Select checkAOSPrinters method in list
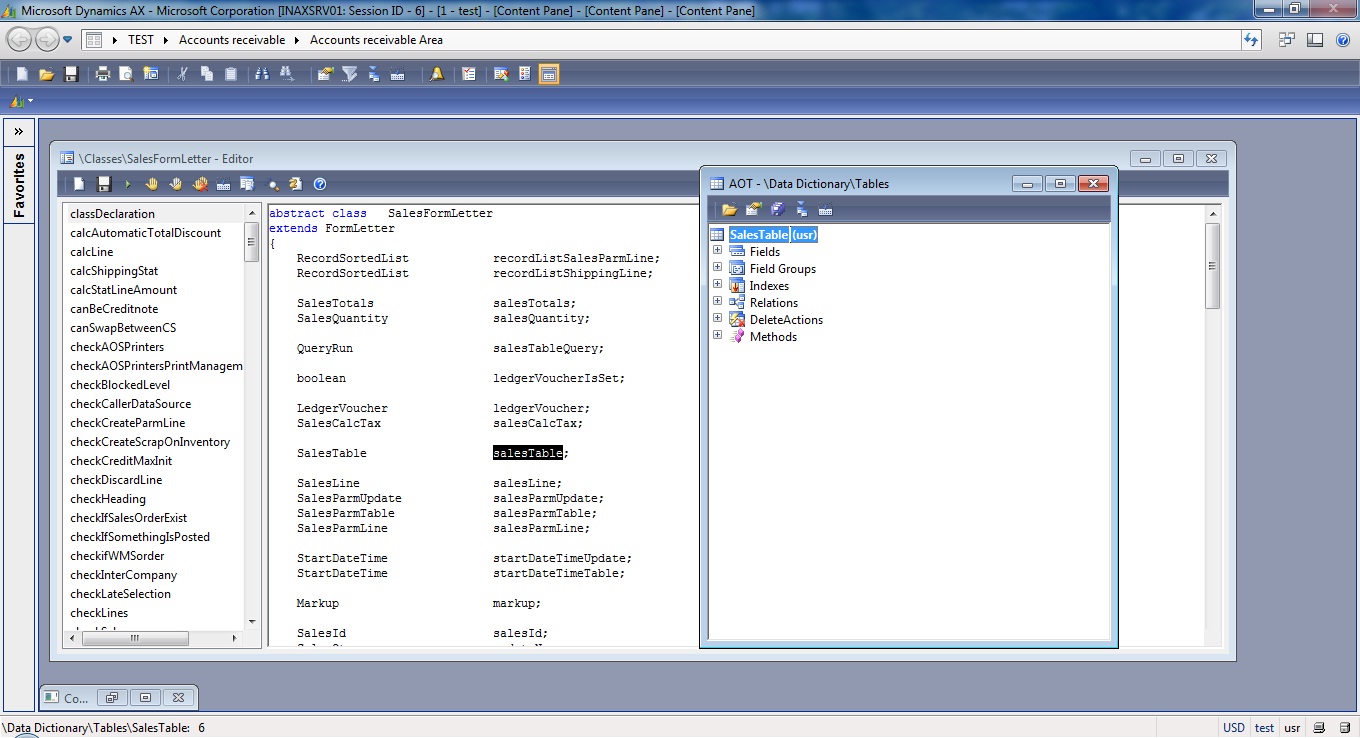Image resolution: width=1360 pixels, height=738 pixels. click(x=154, y=347)
